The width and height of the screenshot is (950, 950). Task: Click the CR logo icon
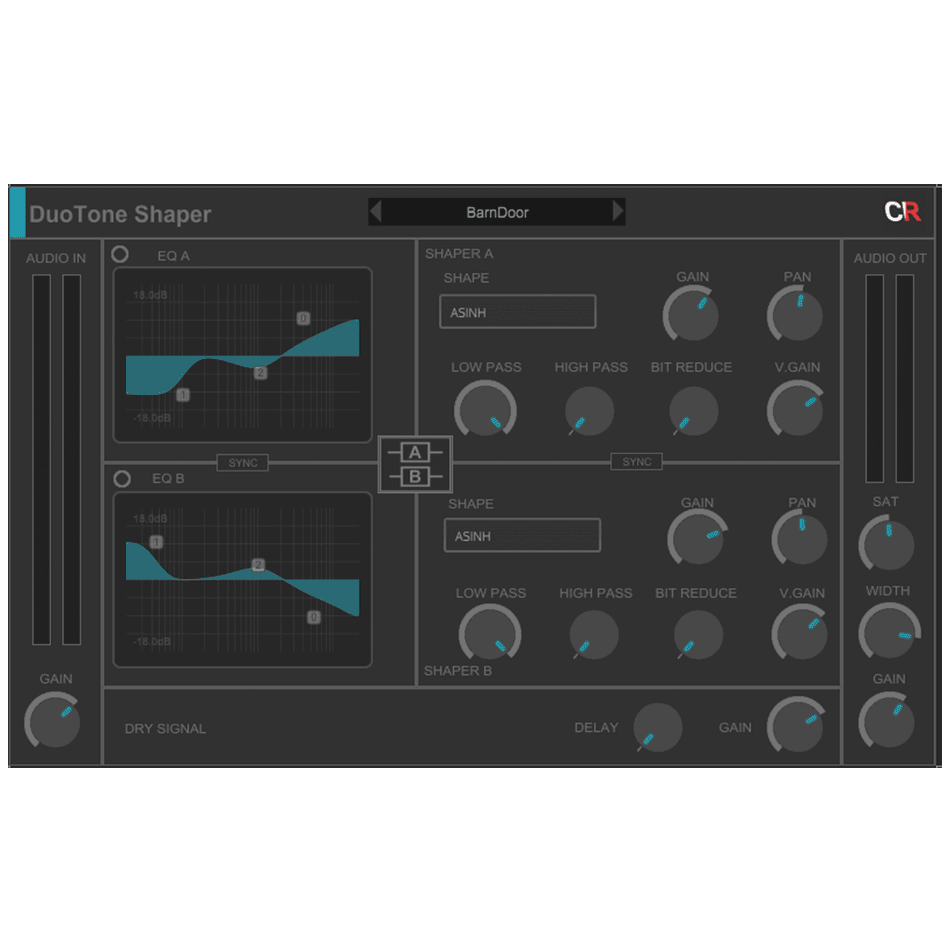coord(902,212)
